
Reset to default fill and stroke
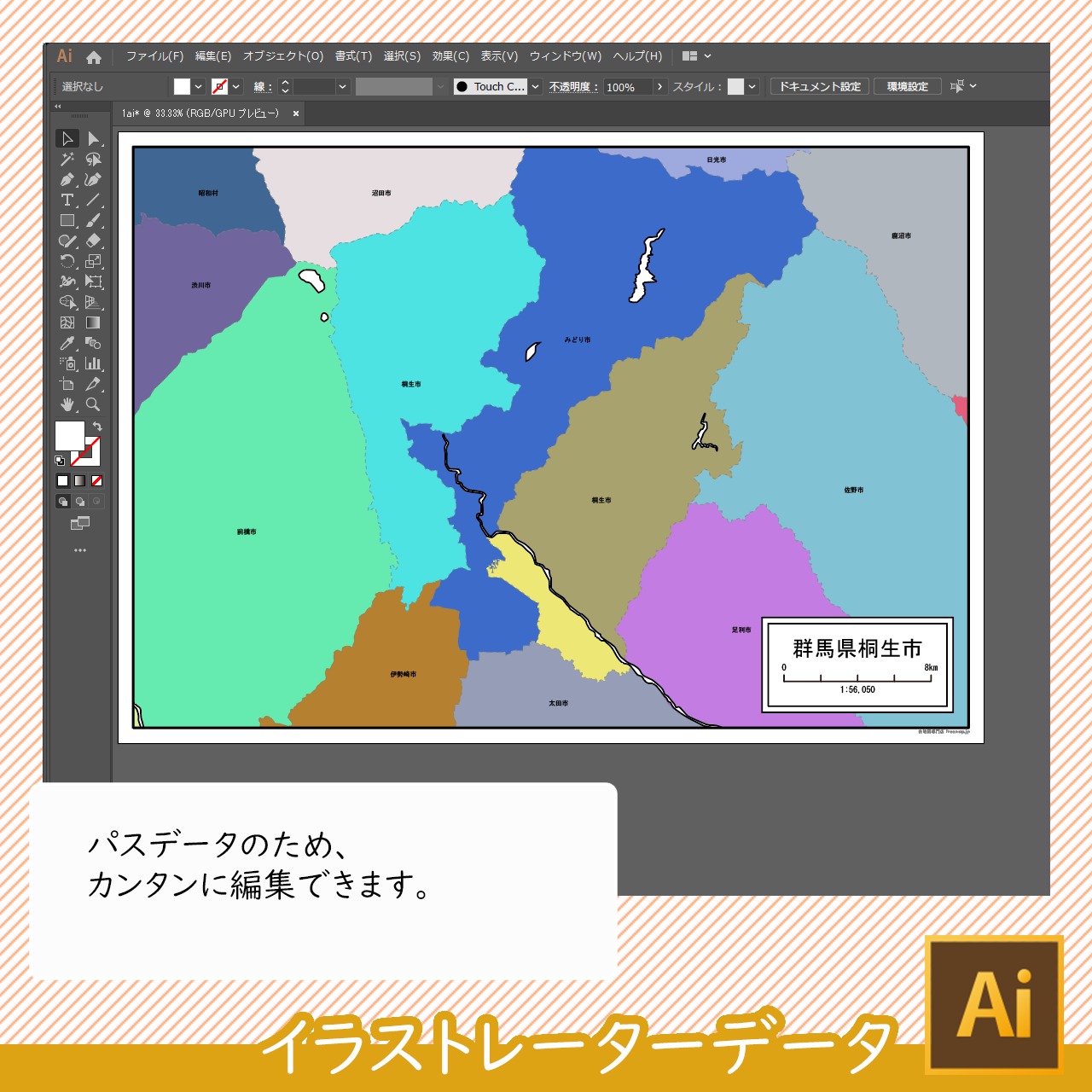(x=60, y=461)
